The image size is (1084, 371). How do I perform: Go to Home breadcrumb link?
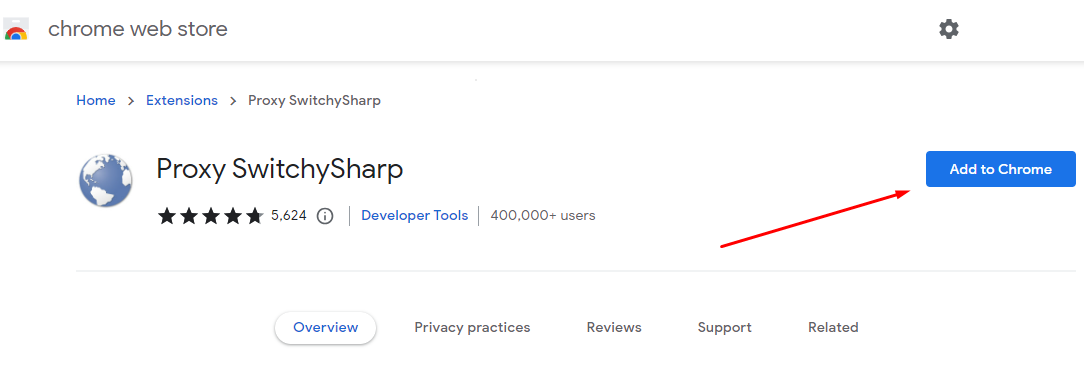[95, 100]
